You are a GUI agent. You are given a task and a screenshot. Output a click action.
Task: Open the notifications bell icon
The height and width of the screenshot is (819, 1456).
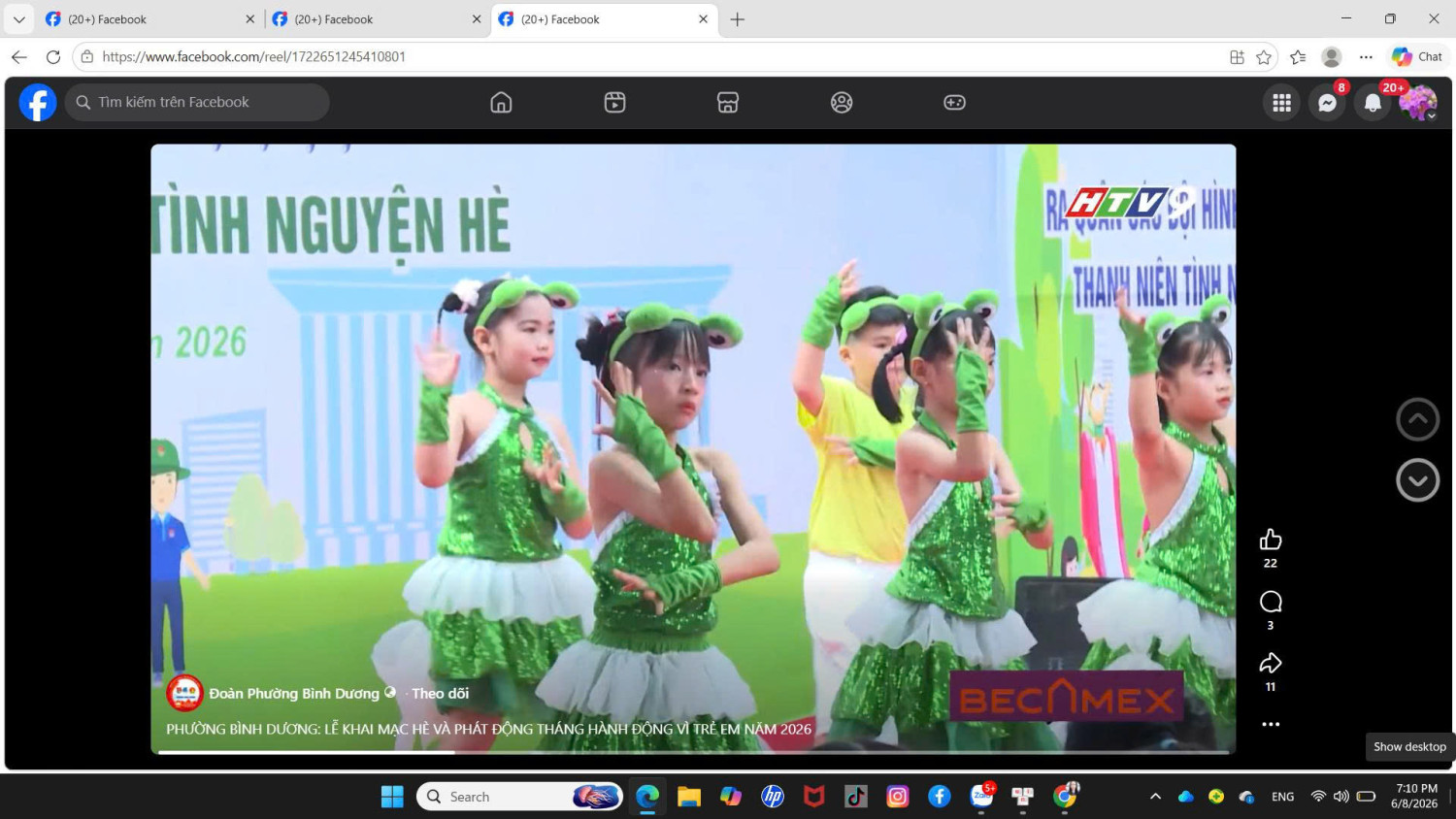point(1373,102)
